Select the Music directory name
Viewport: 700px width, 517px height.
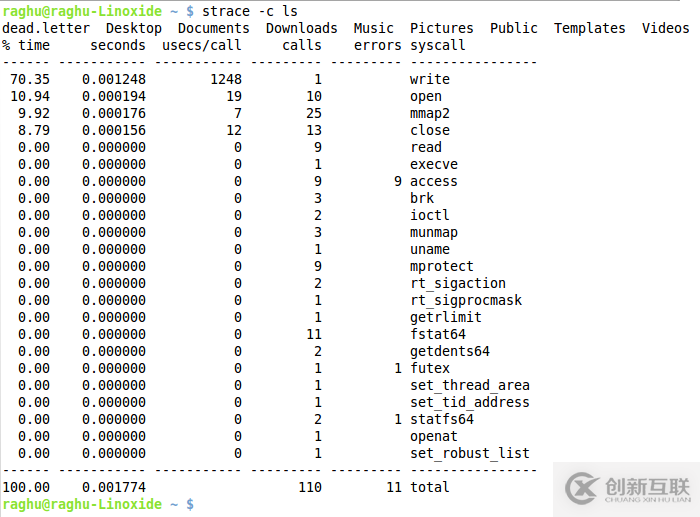pos(373,28)
